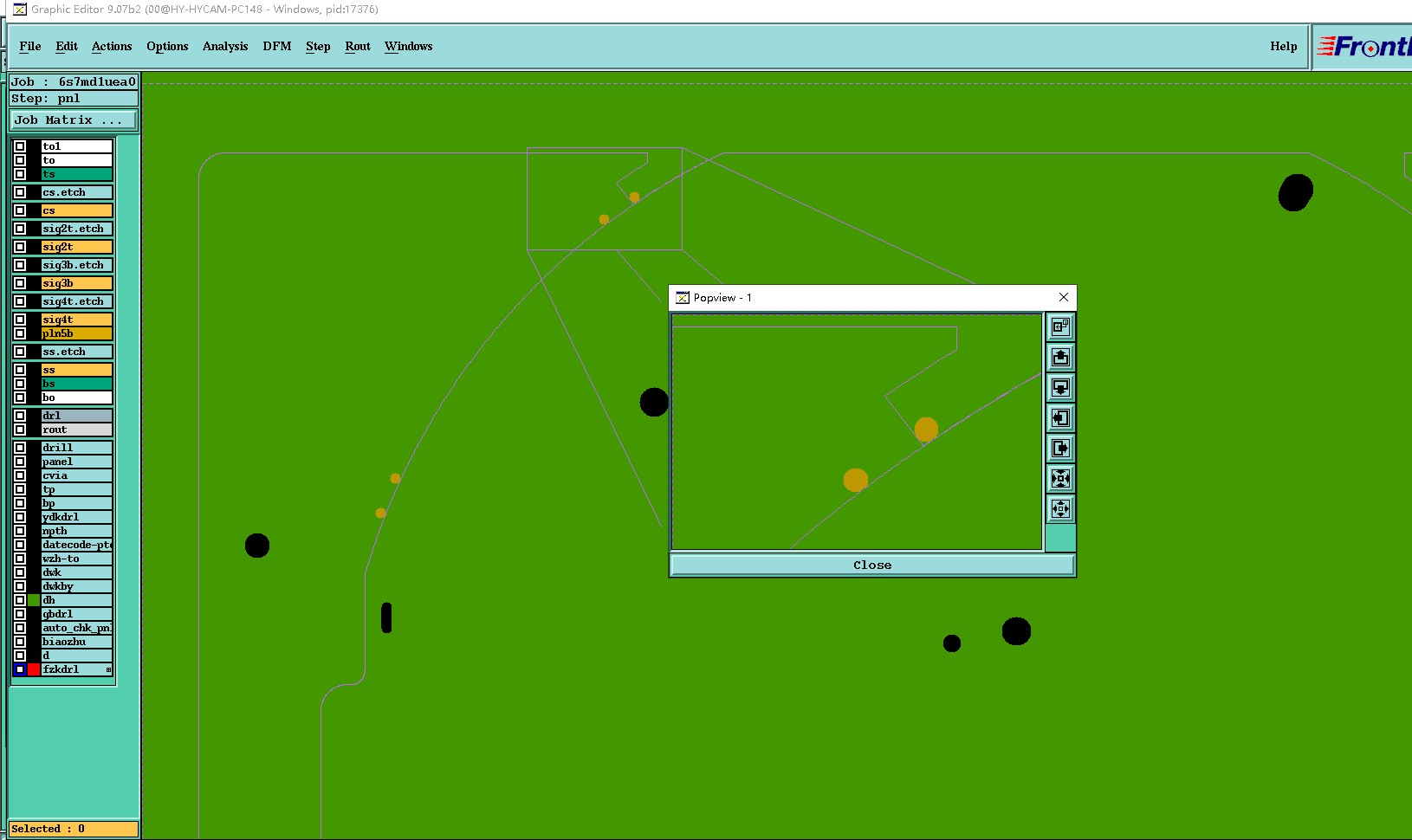This screenshot has width=1412, height=840.
Task: Select the gbdrl layer name
Action: [x=77, y=614]
